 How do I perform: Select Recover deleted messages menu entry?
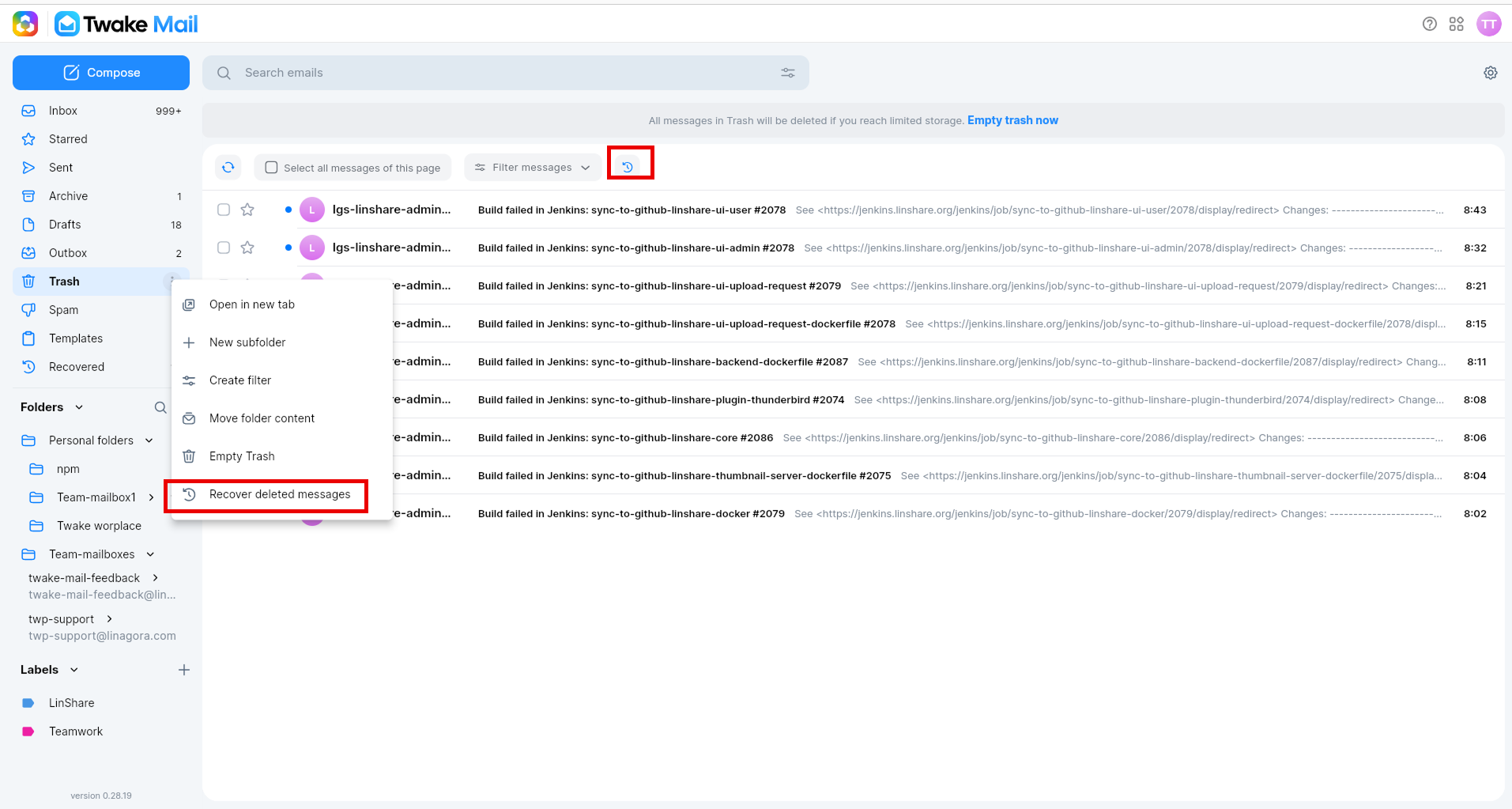281,494
